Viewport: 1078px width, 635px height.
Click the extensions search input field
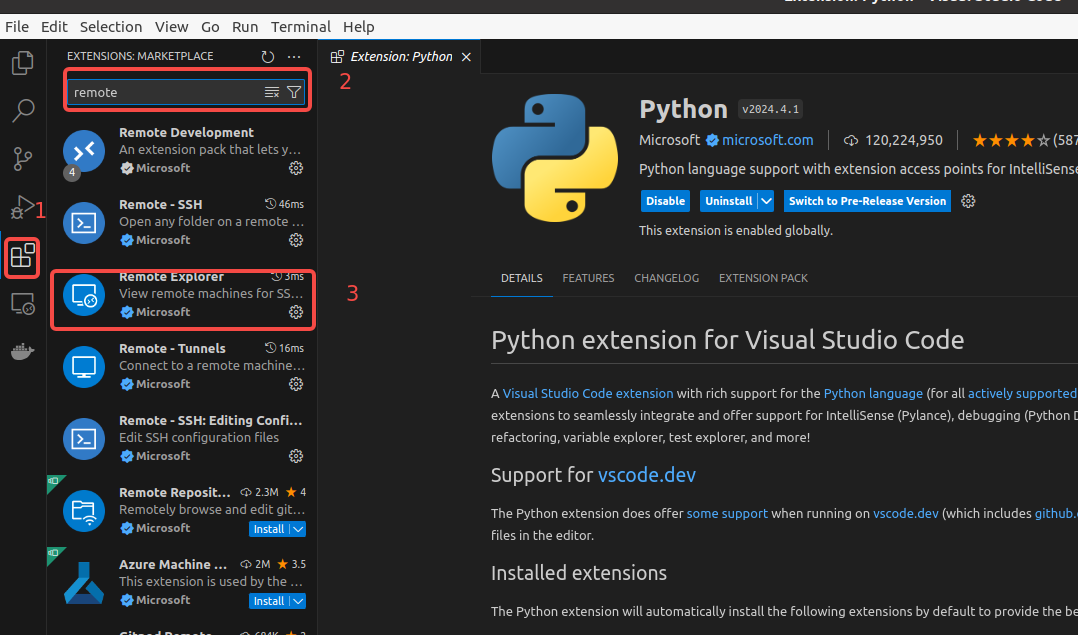[165, 92]
